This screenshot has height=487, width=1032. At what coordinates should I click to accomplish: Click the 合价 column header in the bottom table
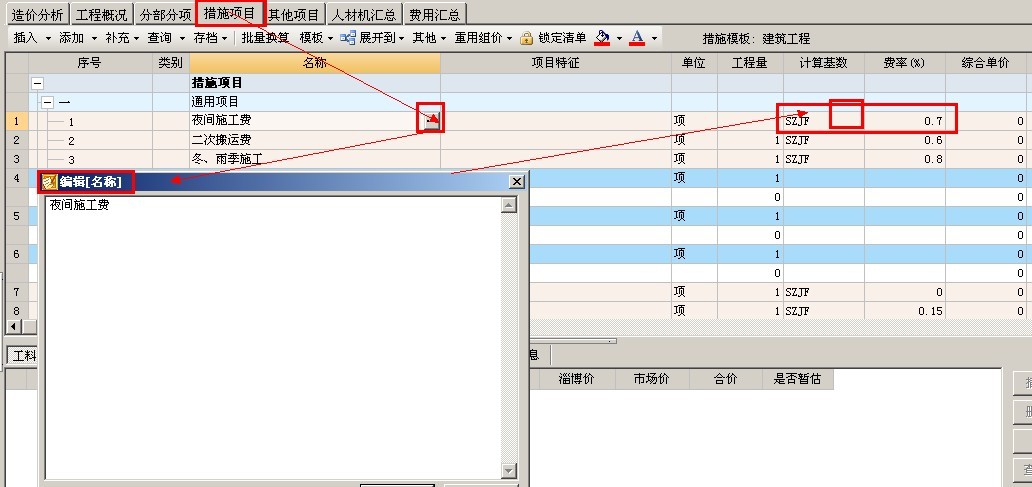coord(727,379)
